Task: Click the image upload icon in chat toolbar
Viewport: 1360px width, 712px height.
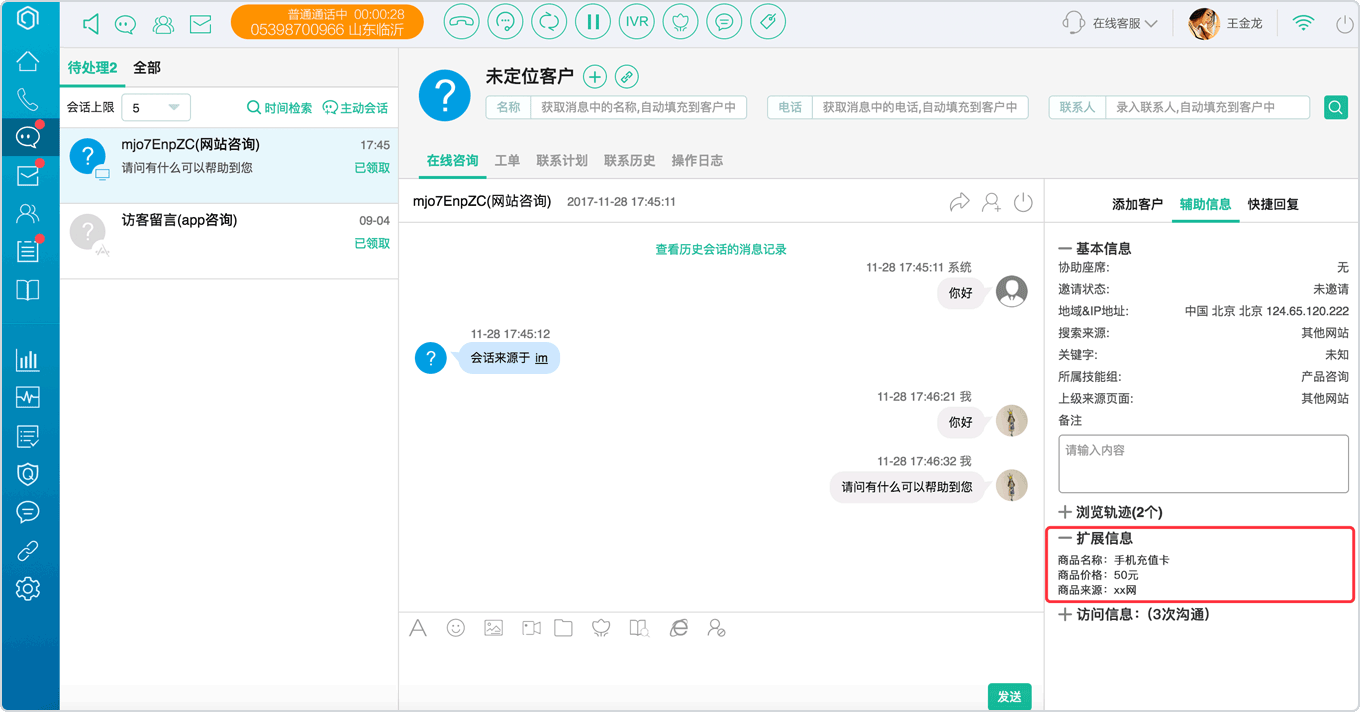Action: [493, 628]
